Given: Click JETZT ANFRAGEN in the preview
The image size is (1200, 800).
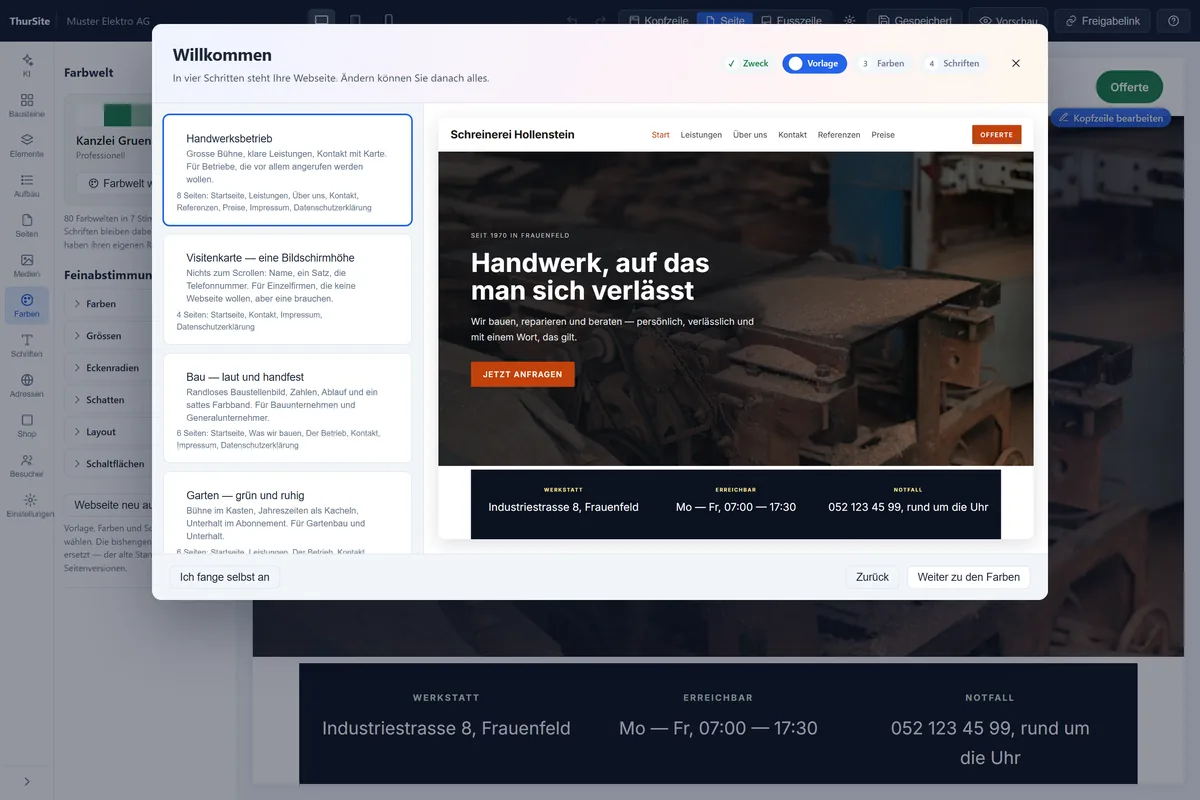Looking at the screenshot, I should pos(522,374).
